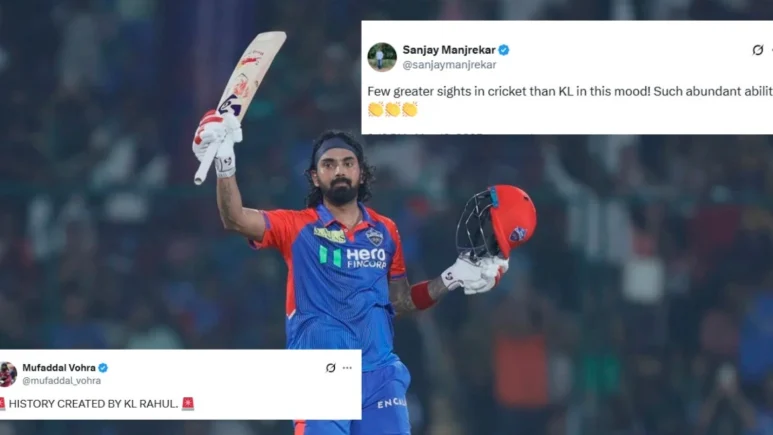Open the @mufaddal_vohra handle link
This screenshot has width=773, height=435.
tap(62, 381)
